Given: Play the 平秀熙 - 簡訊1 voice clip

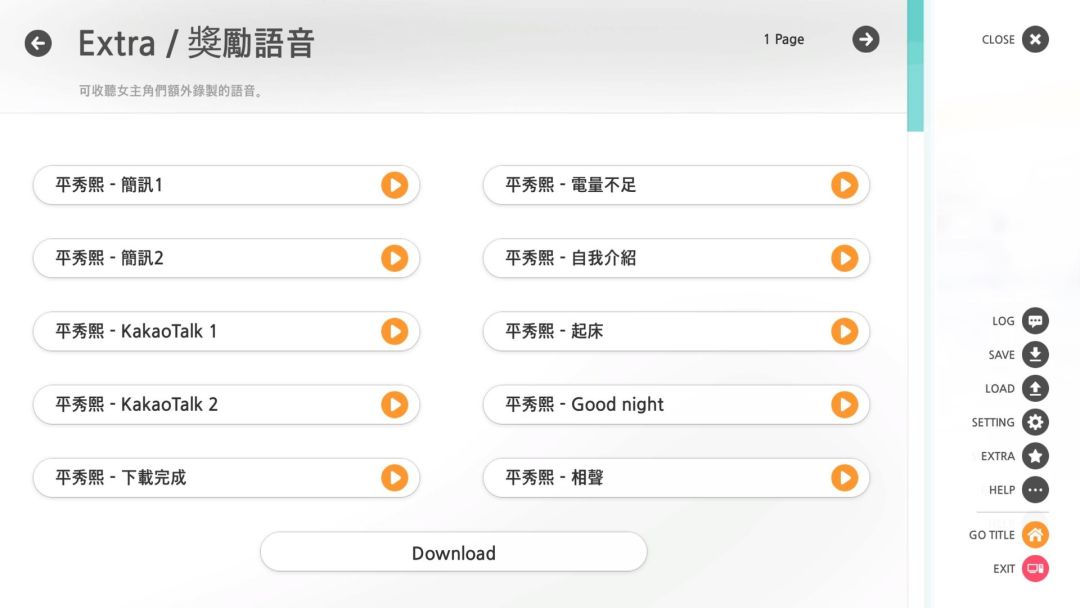Looking at the screenshot, I should pos(394,185).
